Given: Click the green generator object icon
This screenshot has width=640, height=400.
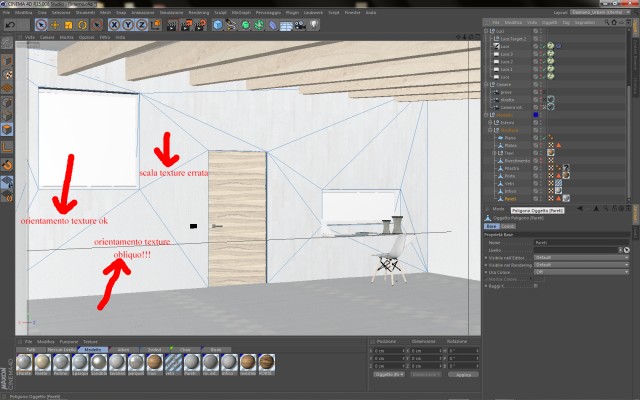Looking at the screenshot, I should (245, 25).
